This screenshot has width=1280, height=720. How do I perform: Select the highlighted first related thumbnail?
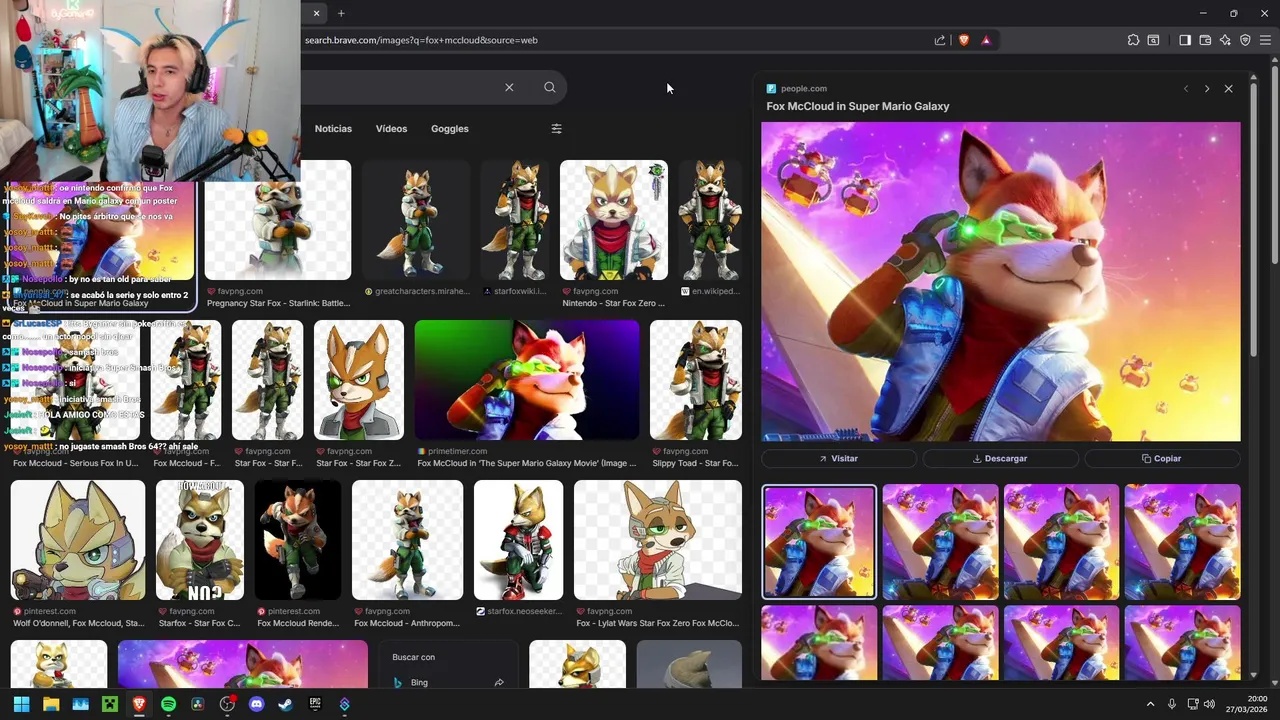pyautogui.click(x=819, y=541)
